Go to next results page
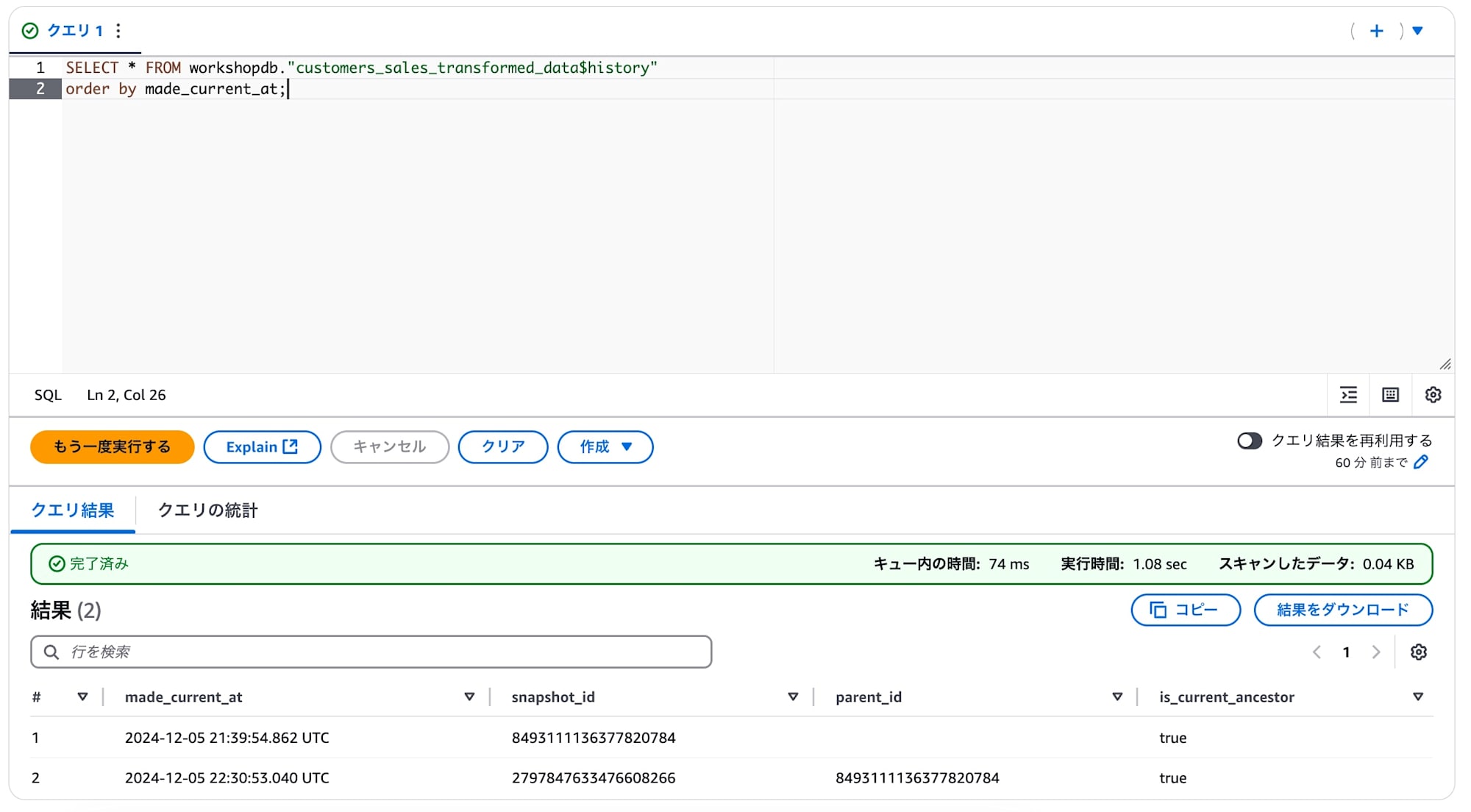 point(1375,652)
